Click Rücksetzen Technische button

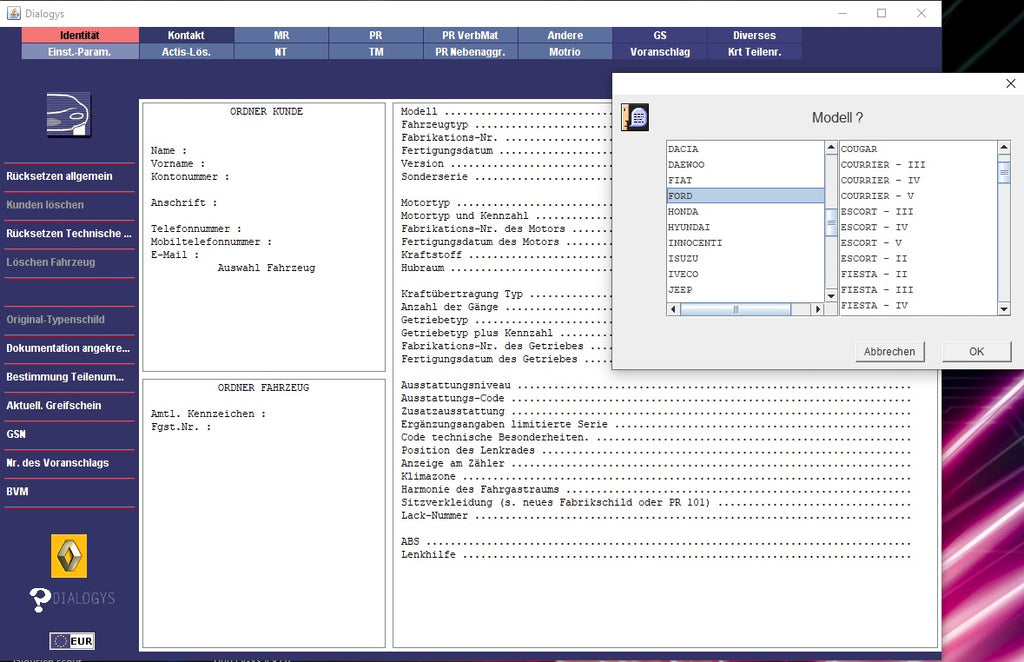tap(69, 234)
